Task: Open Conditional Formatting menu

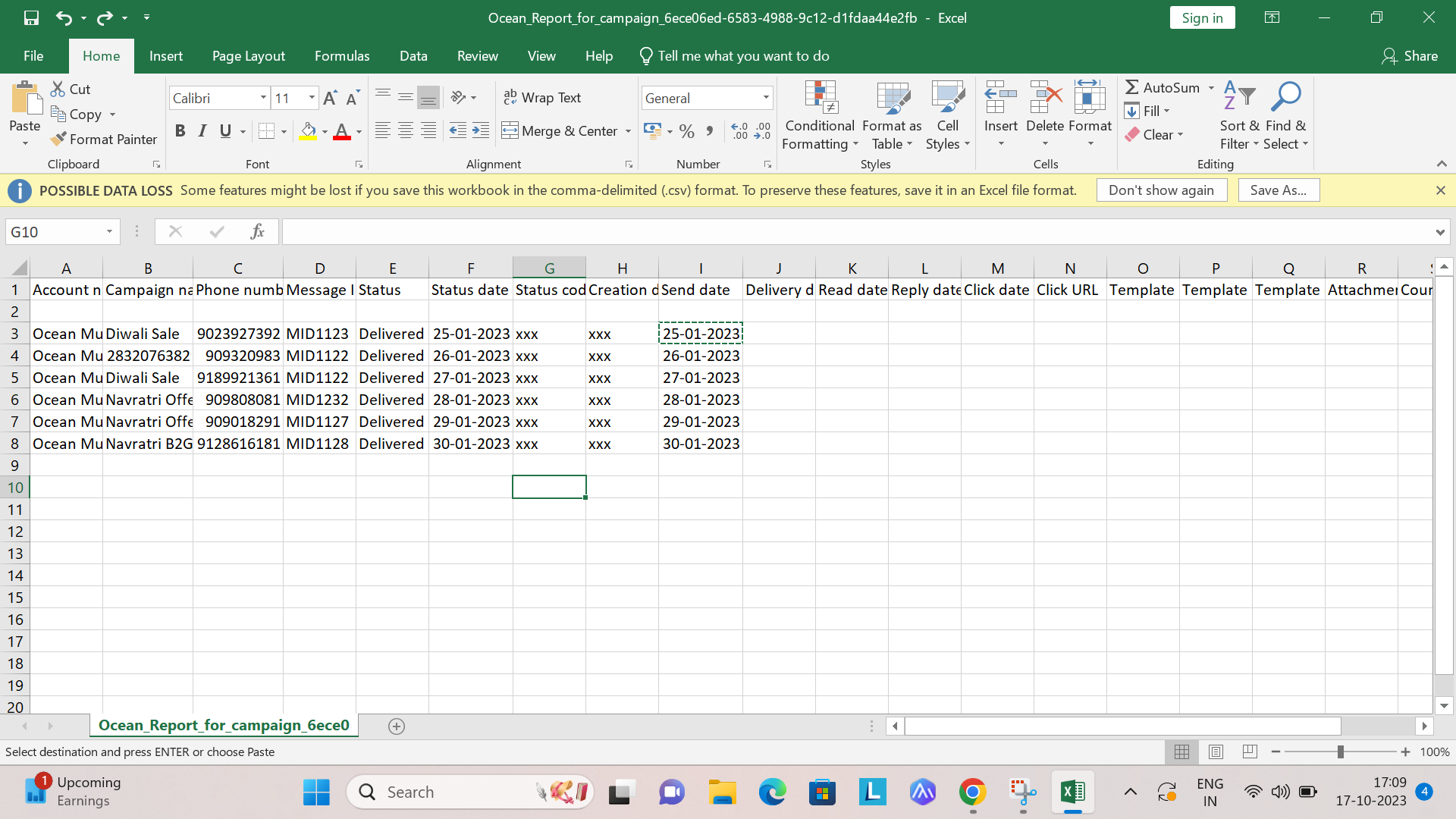Action: click(820, 116)
